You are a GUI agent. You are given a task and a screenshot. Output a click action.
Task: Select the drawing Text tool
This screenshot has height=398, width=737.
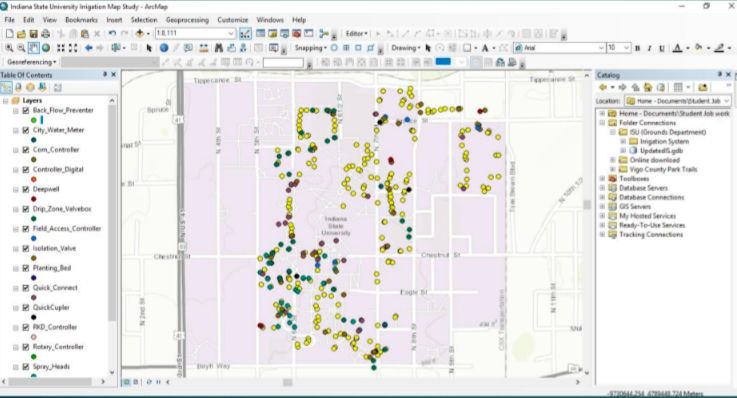click(485, 48)
